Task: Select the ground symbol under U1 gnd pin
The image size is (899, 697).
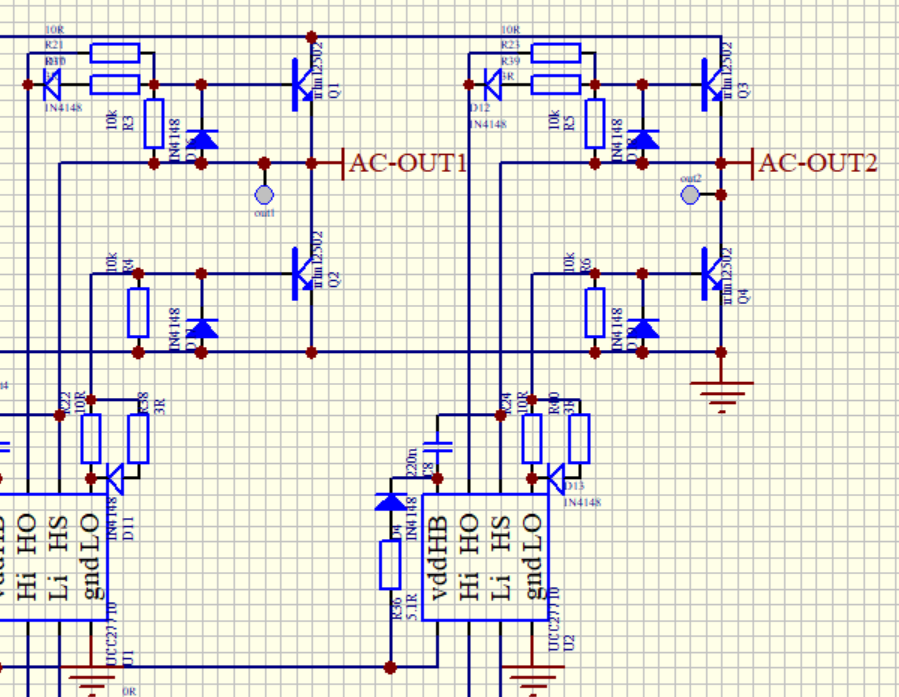Action: 91,679
